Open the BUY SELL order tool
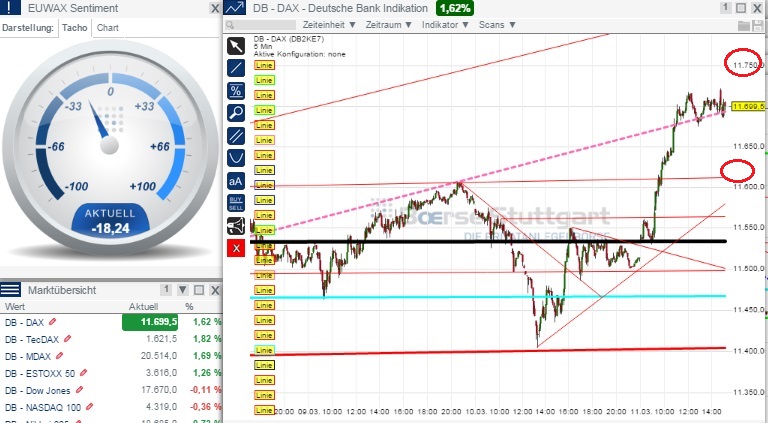The height and width of the screenshot is (423, 768). 236,203
